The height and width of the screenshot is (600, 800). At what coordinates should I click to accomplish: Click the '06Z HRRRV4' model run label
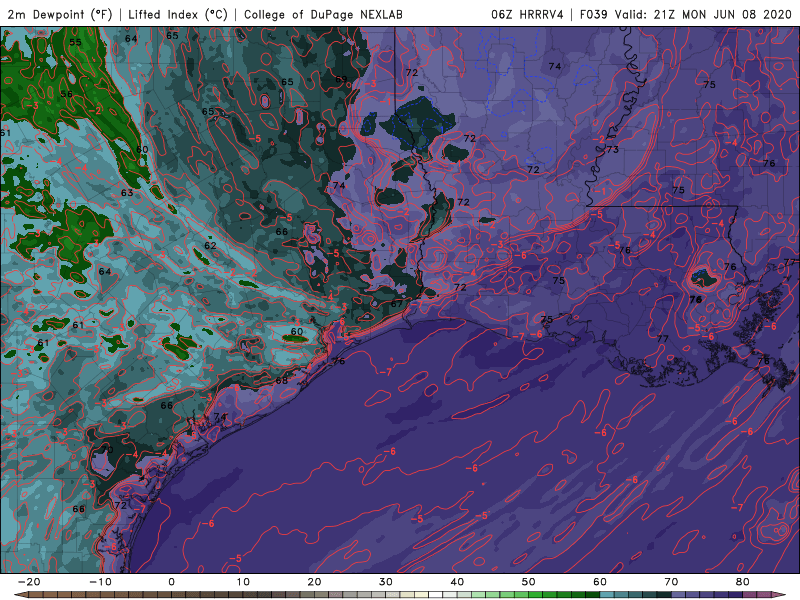click(x=527, y=14)
